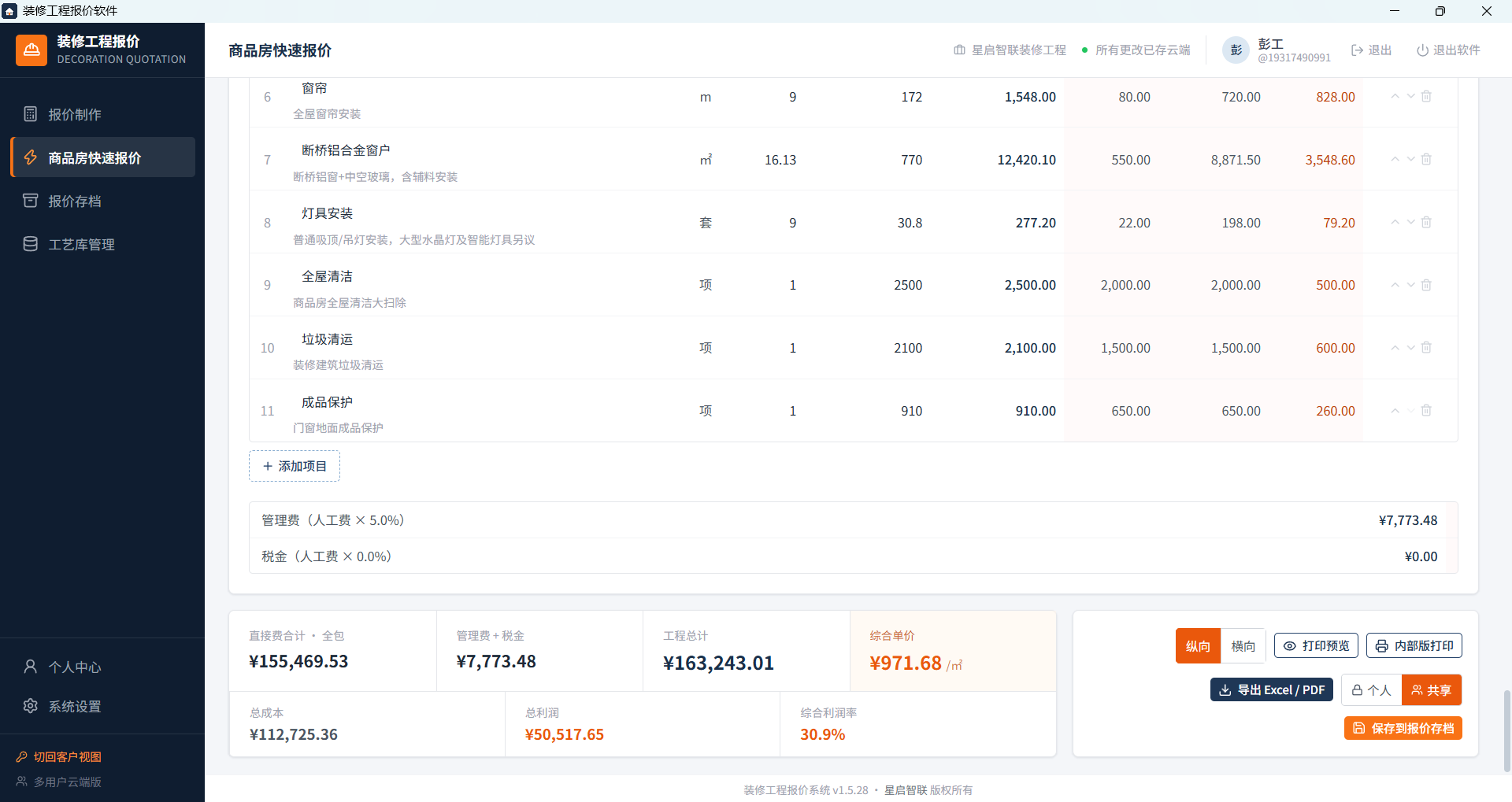1512x802 pixels.
Task: Move 垃圾清运 row up with arrow
Action: click(x=1395, y=347)
